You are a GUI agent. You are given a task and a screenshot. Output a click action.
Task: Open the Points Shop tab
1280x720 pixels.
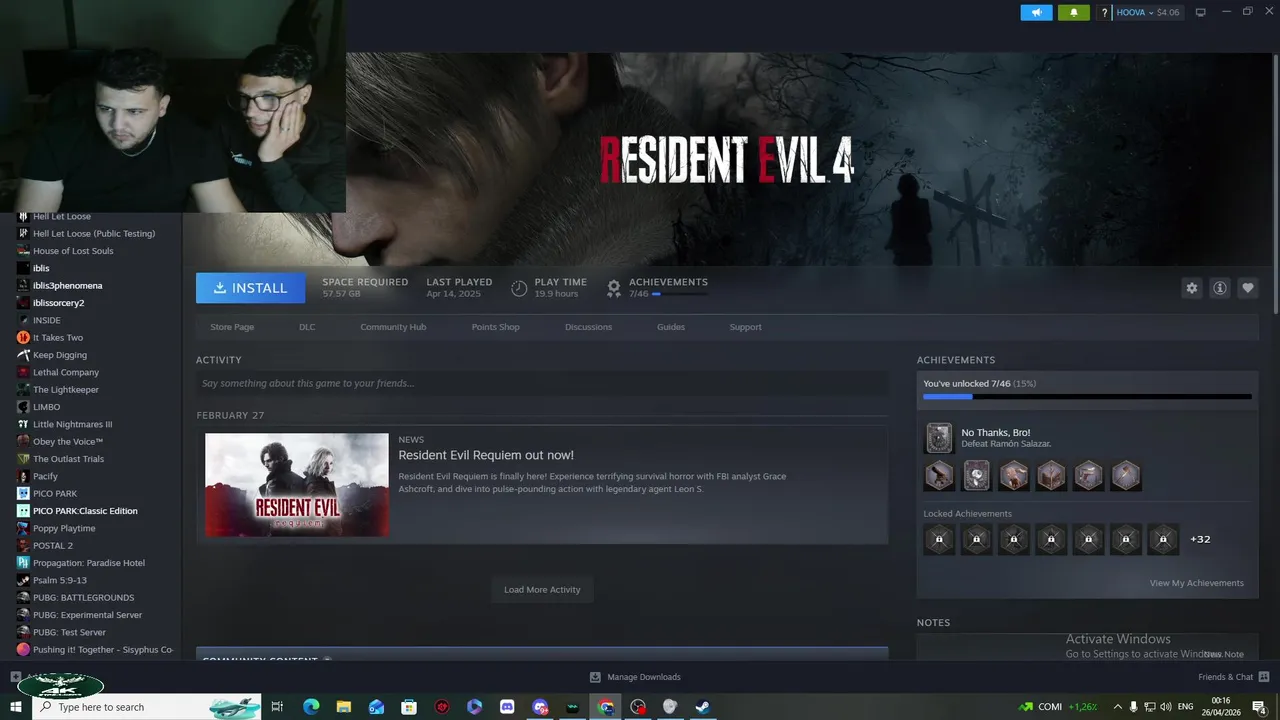[495, 327]
